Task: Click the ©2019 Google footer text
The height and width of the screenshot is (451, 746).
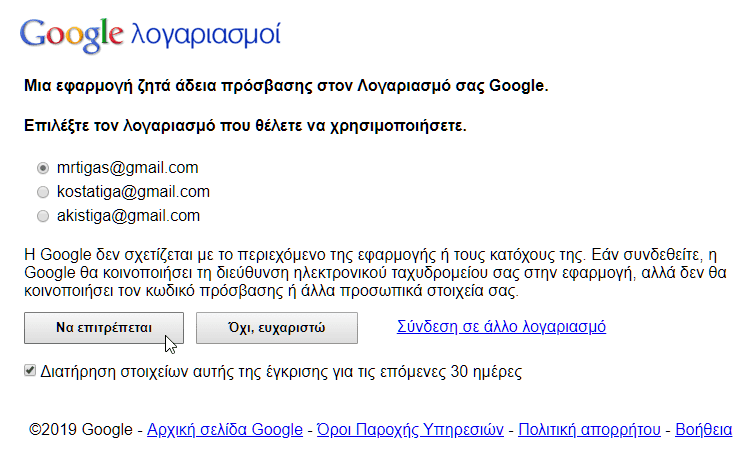Action: (x=81, y=430)
